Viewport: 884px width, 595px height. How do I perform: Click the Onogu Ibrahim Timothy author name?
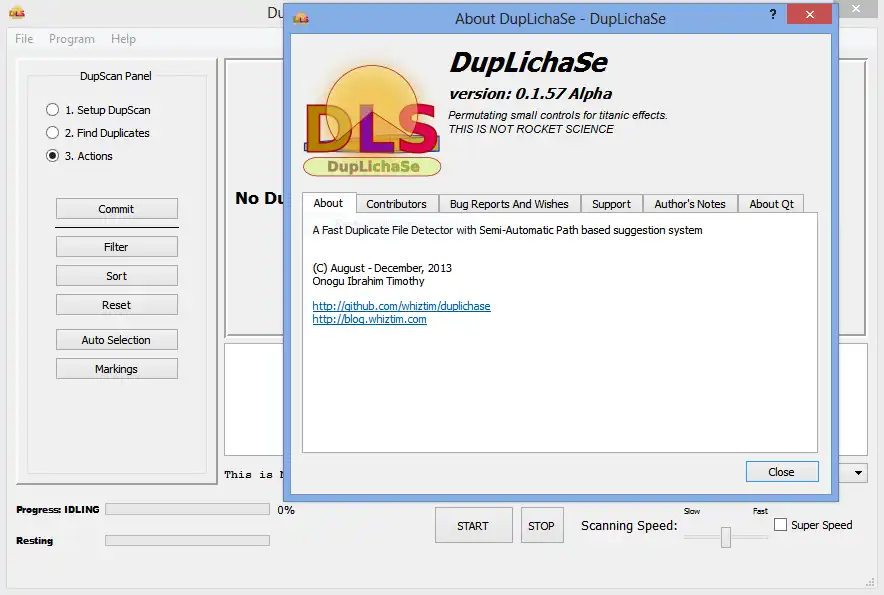point(368,281)
